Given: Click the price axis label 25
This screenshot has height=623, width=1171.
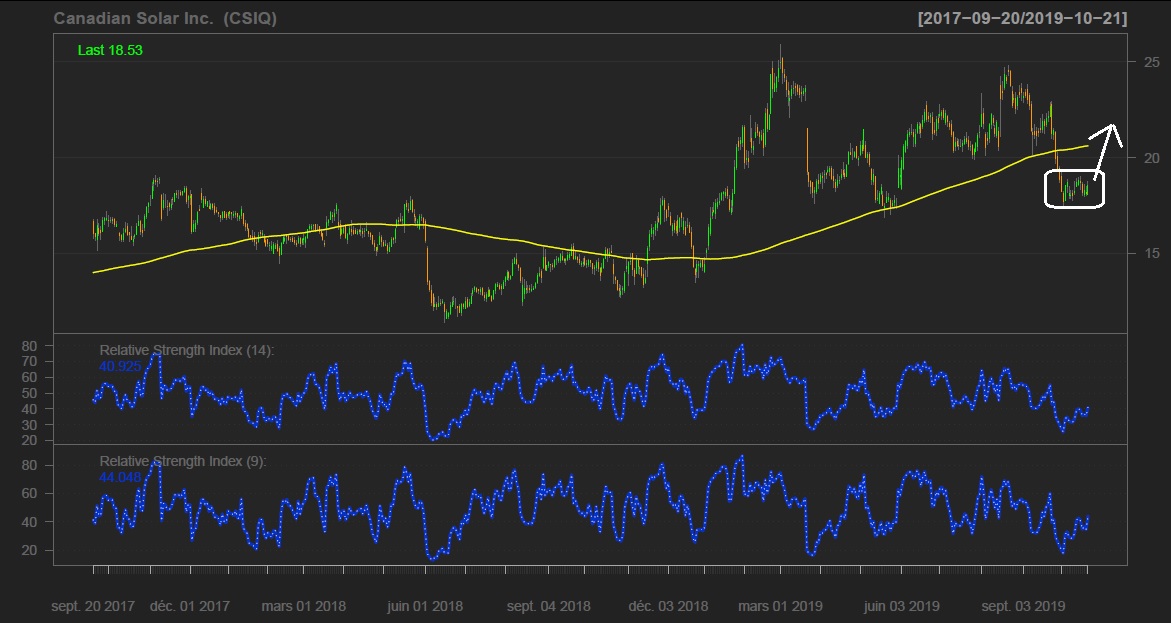Looking at the screenshot, I should point(1152,61).
